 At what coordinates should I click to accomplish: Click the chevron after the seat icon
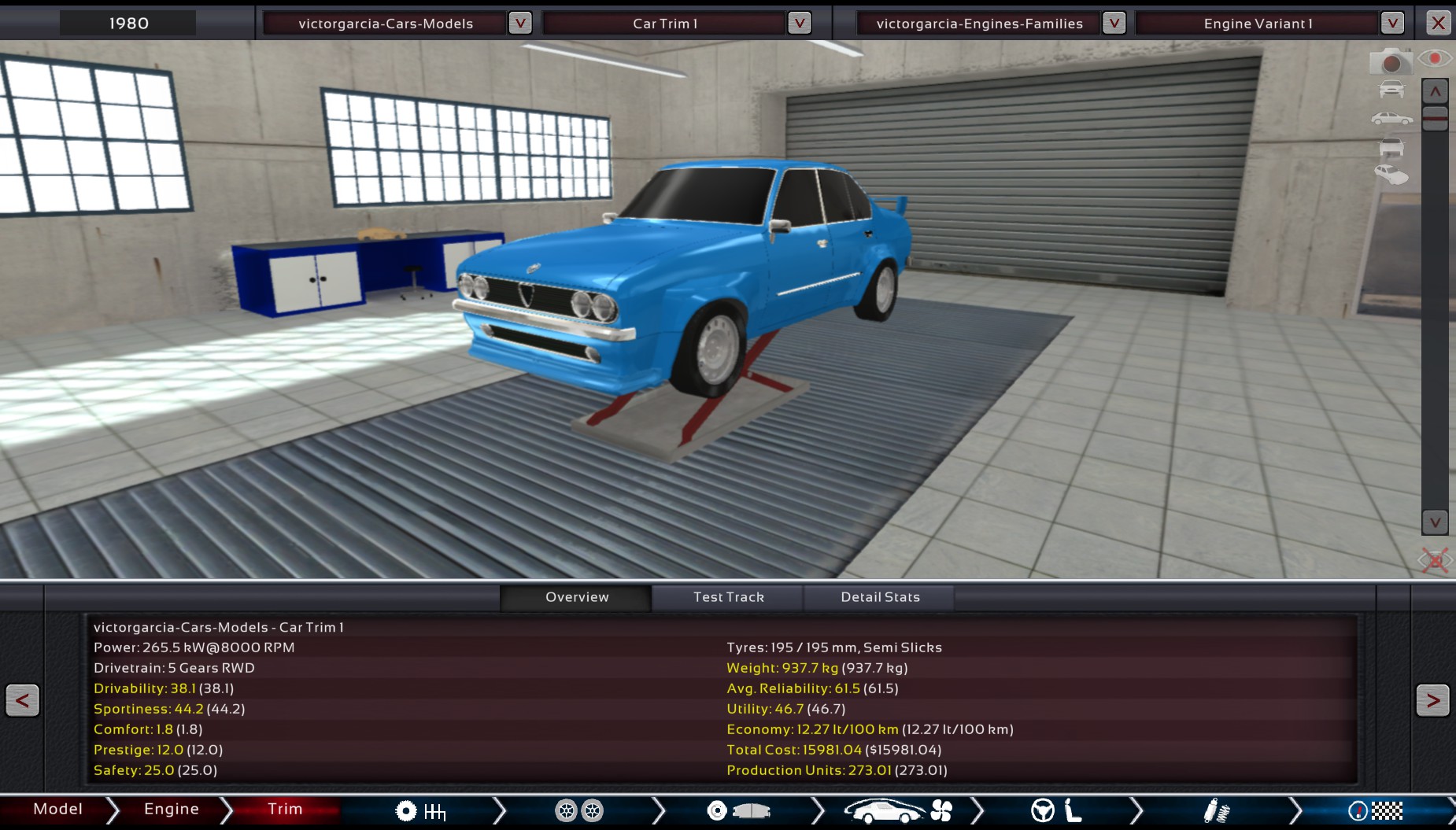point(1136,810)
